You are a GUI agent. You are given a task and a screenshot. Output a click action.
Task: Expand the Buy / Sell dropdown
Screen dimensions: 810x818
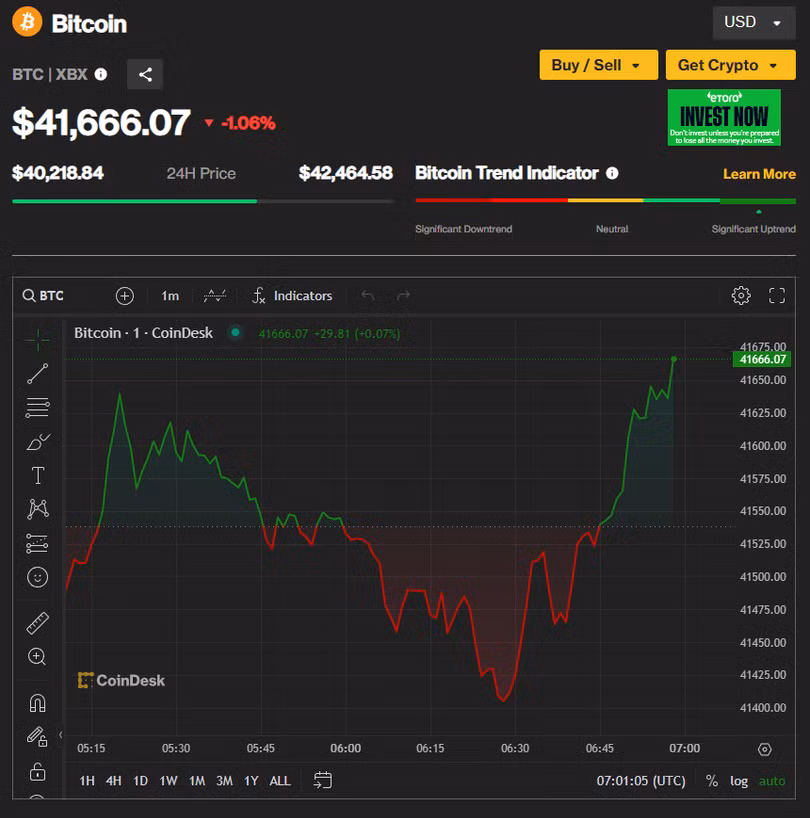coord(598,65)
